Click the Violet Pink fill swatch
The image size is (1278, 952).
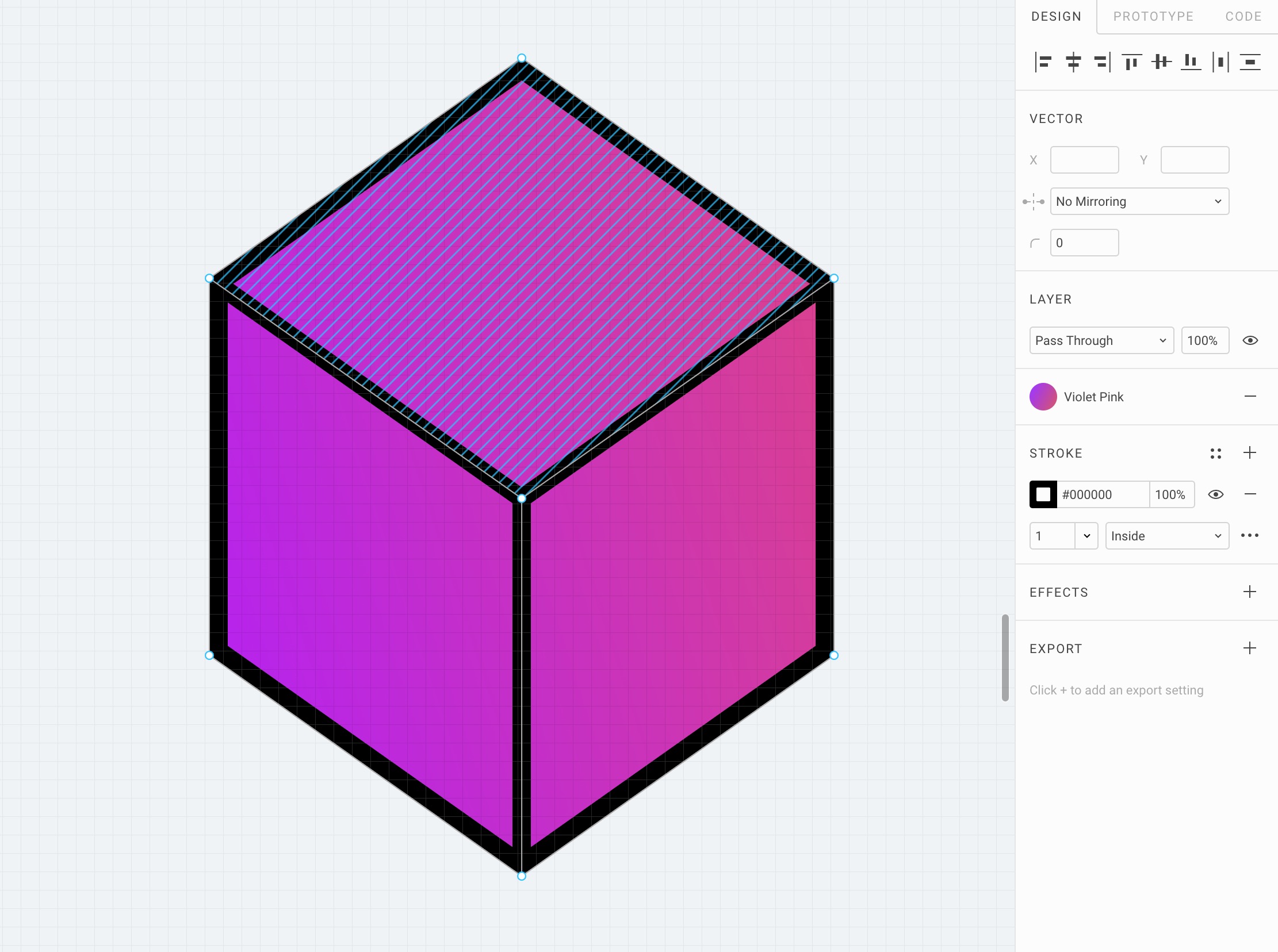tap(1043, 397)
